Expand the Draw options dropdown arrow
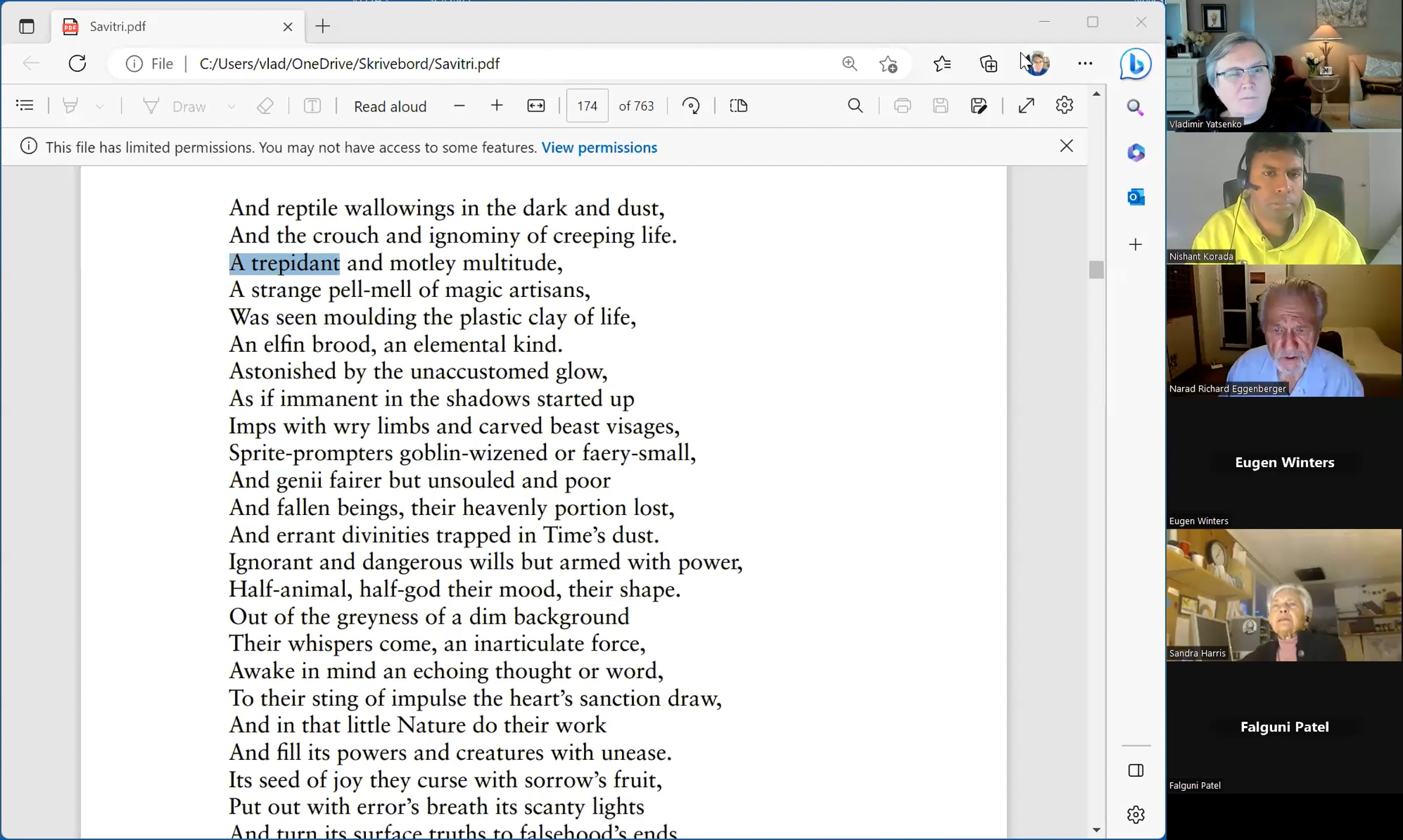Screen dimensions: 1403x840 (x=231, y=106)
